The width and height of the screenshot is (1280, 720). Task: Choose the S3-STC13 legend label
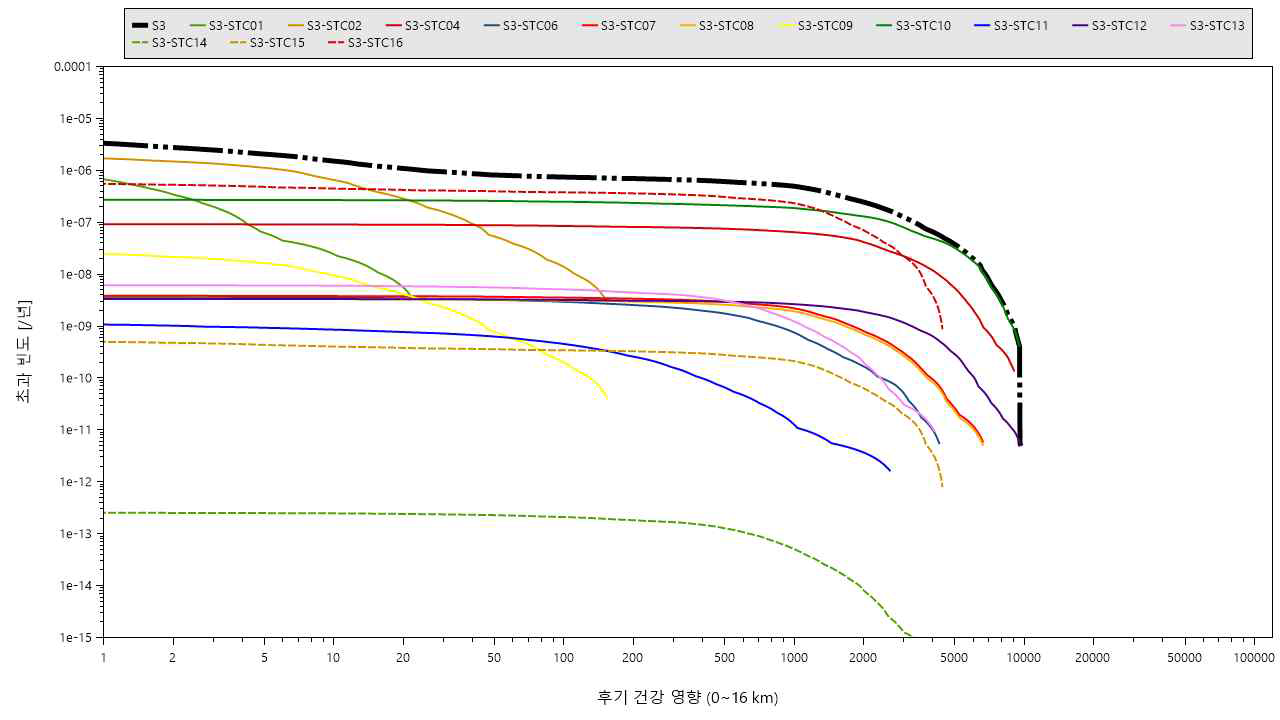tap(1217, 25)
